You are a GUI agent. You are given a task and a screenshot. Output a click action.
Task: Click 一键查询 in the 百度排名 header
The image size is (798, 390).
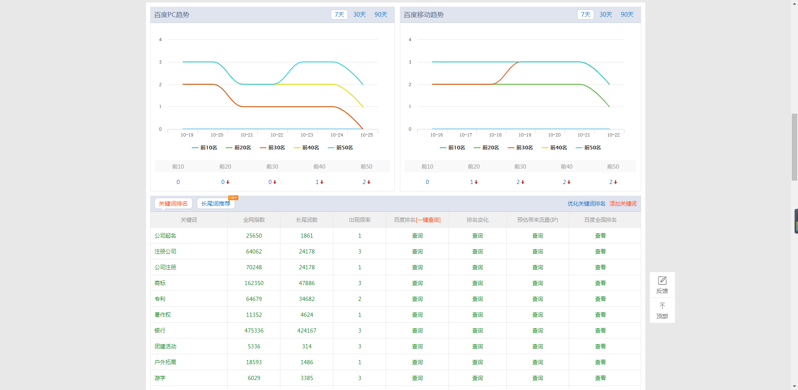pyautogui.click(x=428, y=220)
